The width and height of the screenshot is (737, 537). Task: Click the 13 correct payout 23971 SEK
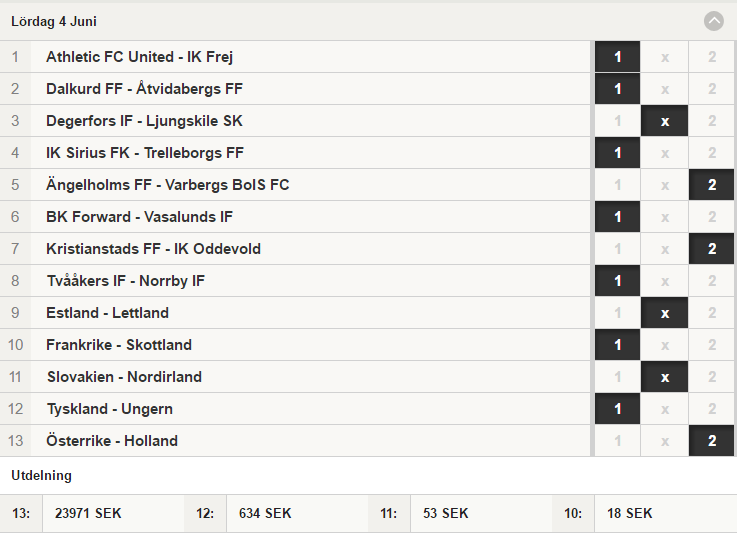(88, 513)
